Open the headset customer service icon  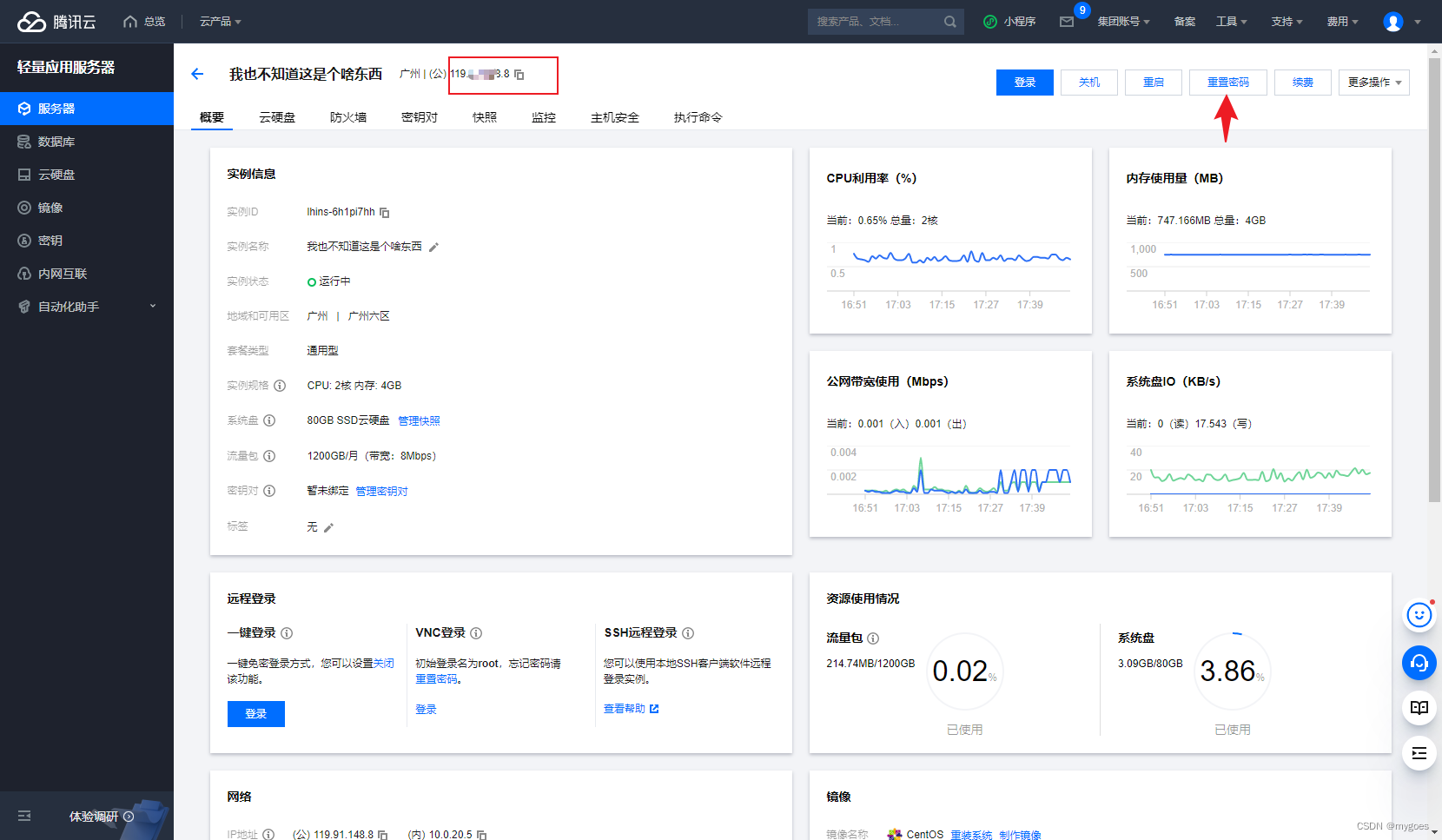click(1419, 663)
